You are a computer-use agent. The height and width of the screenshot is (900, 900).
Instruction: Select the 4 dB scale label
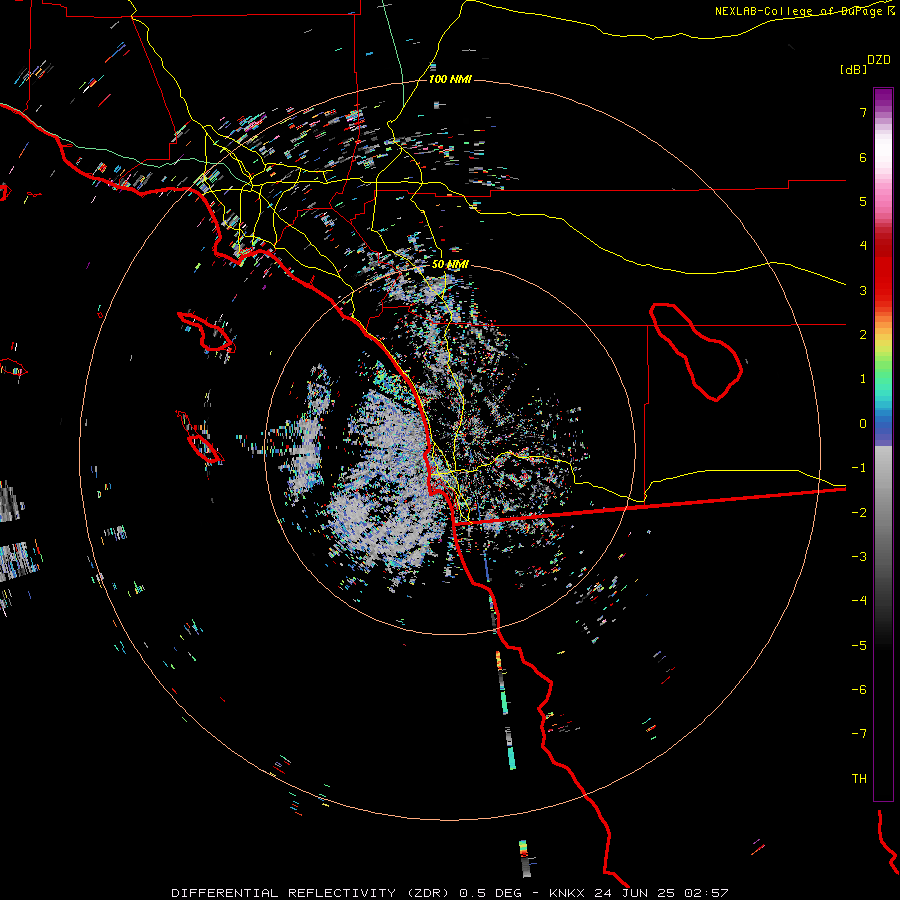point(863,246)
